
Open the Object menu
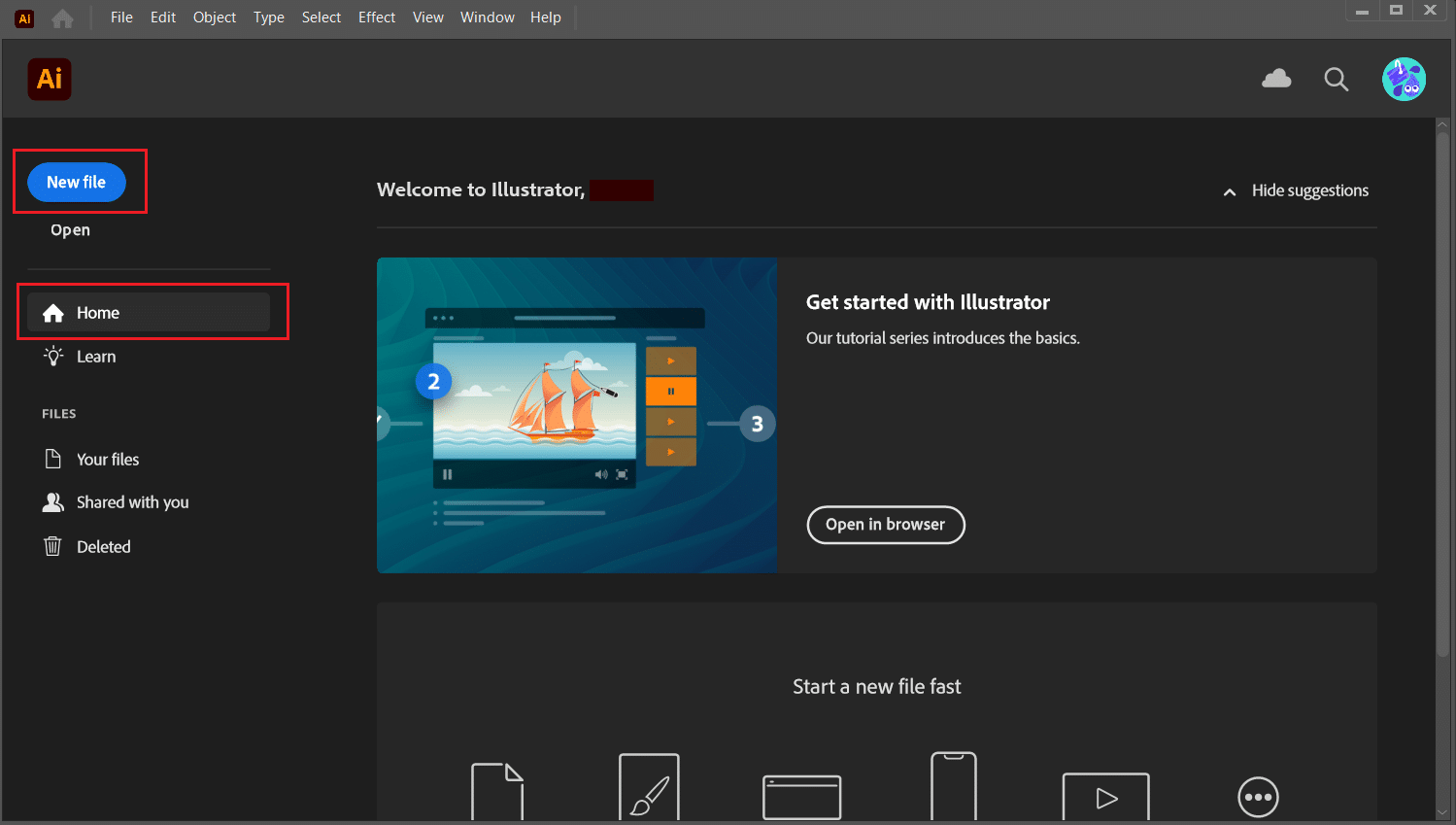click(215, 17)
